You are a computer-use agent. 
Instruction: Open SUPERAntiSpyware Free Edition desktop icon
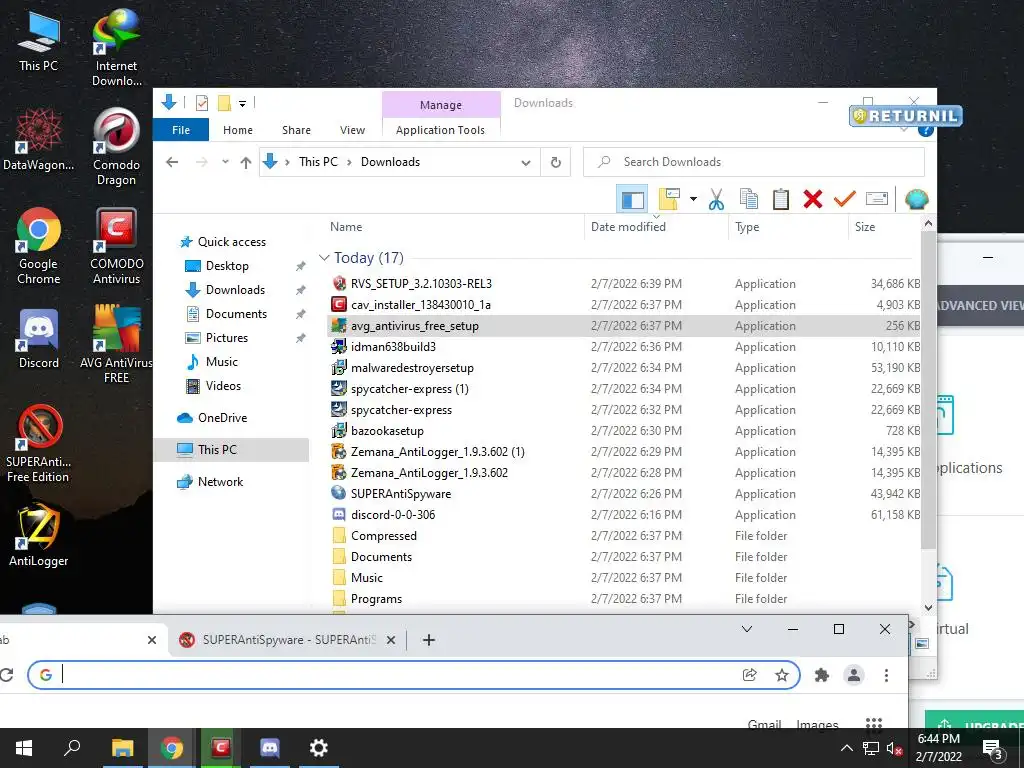point(39,444)
